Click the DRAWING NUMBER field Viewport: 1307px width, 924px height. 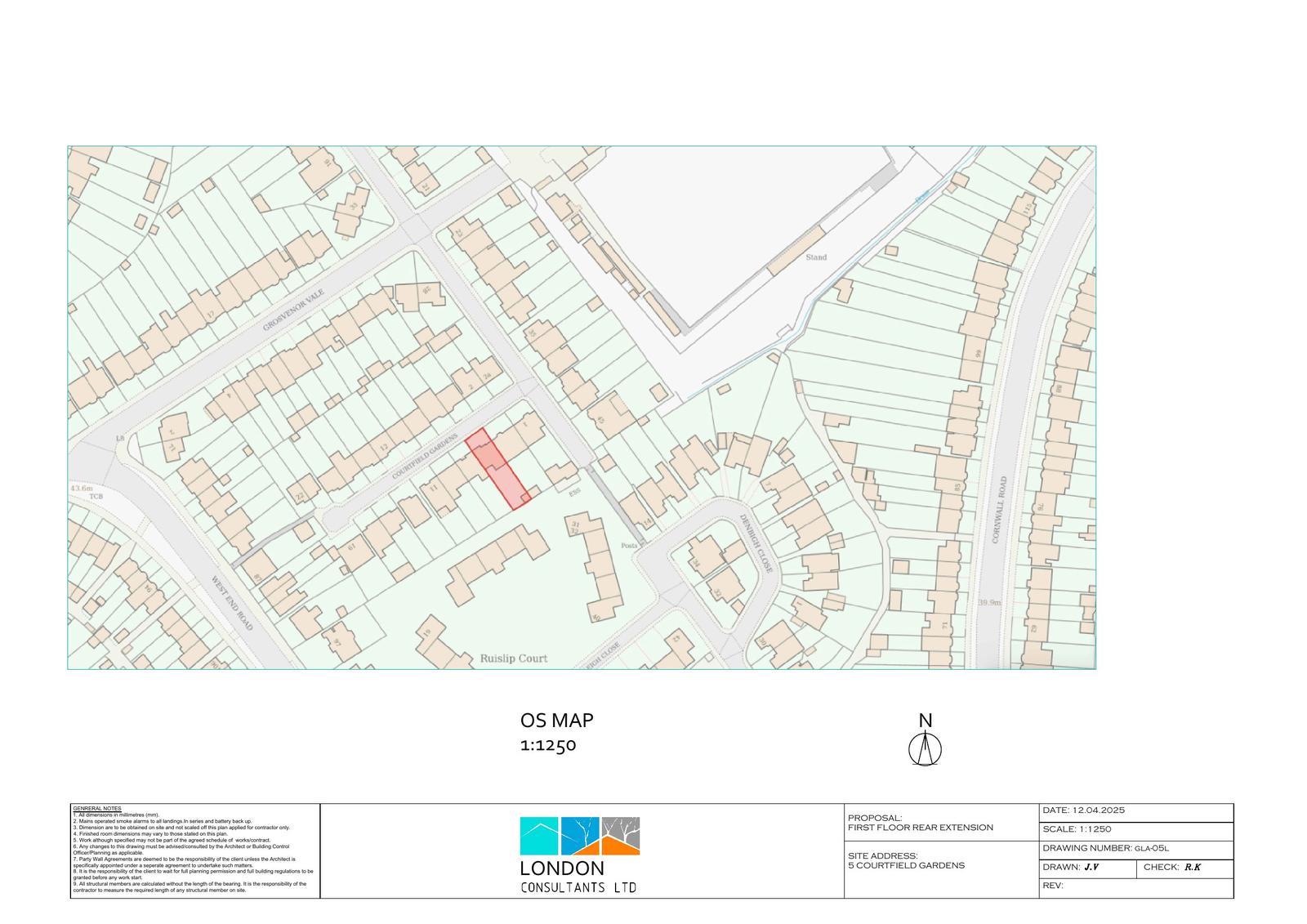[1135, 849]
